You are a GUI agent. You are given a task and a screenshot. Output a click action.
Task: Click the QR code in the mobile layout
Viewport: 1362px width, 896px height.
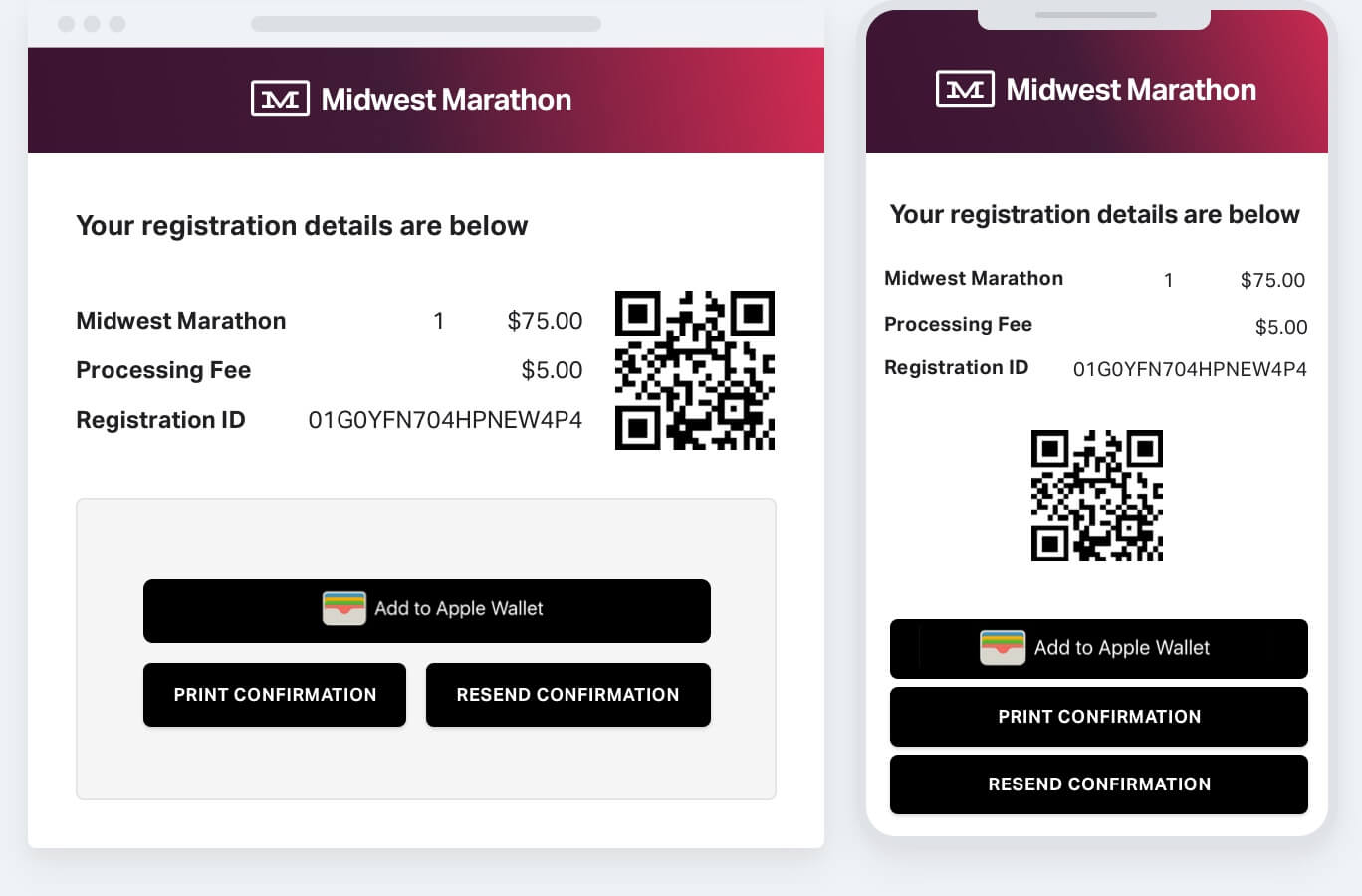[x=1096, y=495]
